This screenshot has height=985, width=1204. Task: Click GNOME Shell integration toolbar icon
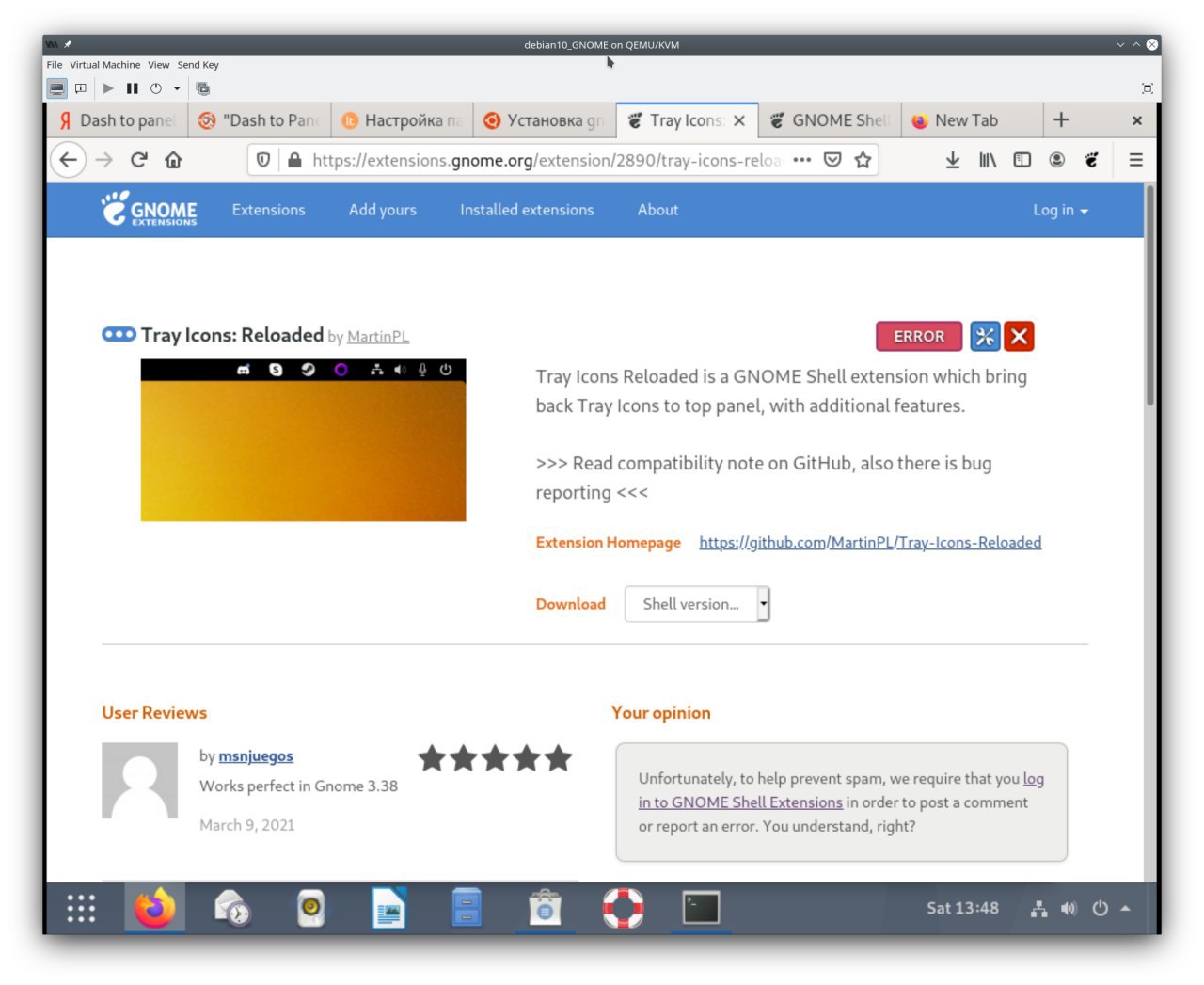point(1091,160)
